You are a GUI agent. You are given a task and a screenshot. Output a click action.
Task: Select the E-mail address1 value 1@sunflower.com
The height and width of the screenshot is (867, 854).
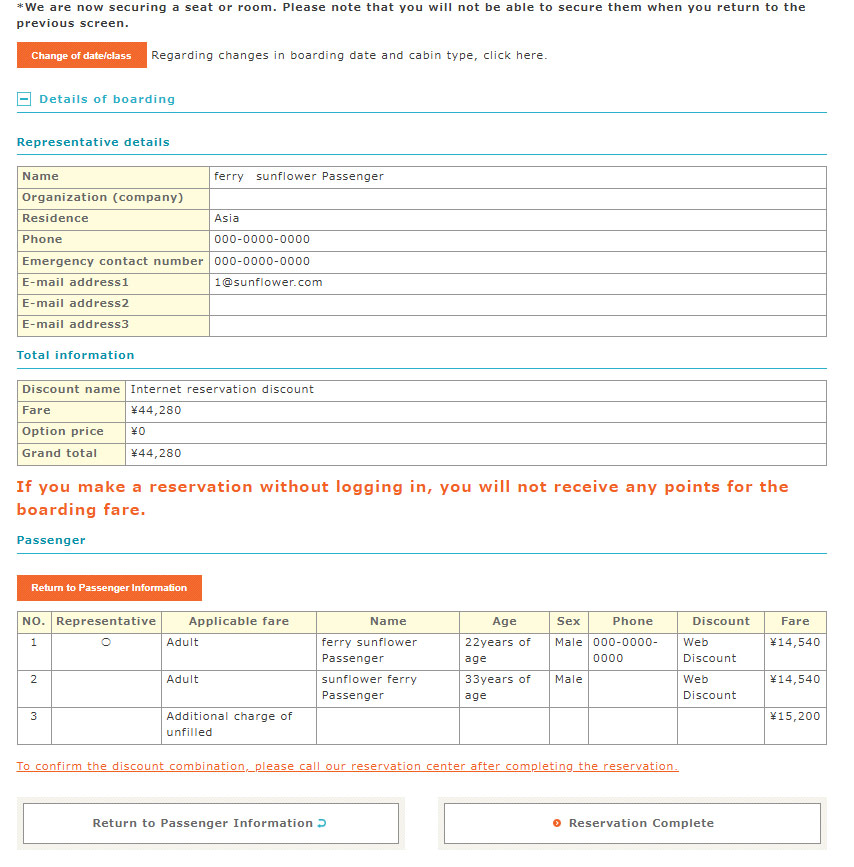pyautogui.click(x=268, y=282)
